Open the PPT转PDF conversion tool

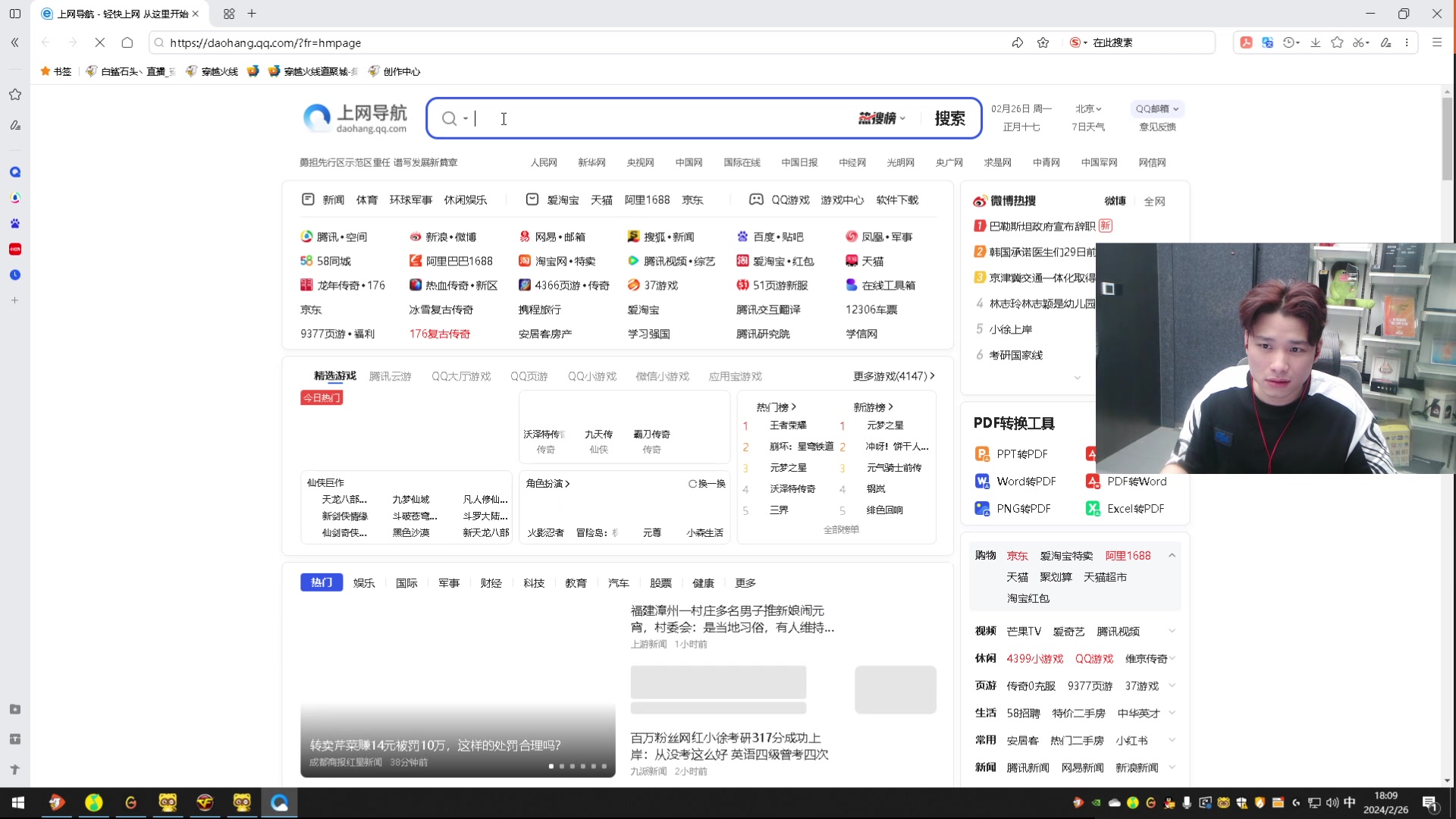point(1021,453)
